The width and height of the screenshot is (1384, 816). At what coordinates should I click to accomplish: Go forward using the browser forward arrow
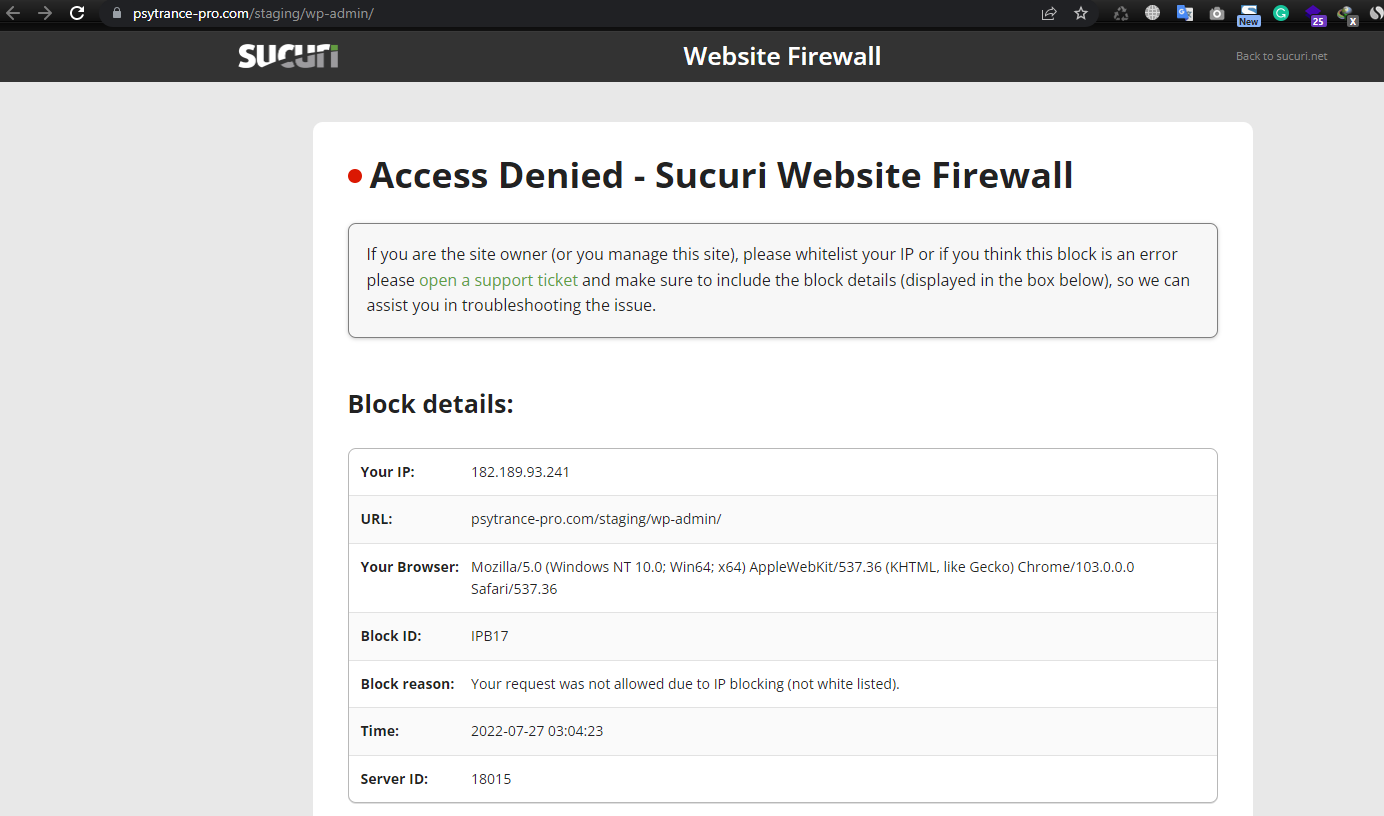tap(44, 14)
